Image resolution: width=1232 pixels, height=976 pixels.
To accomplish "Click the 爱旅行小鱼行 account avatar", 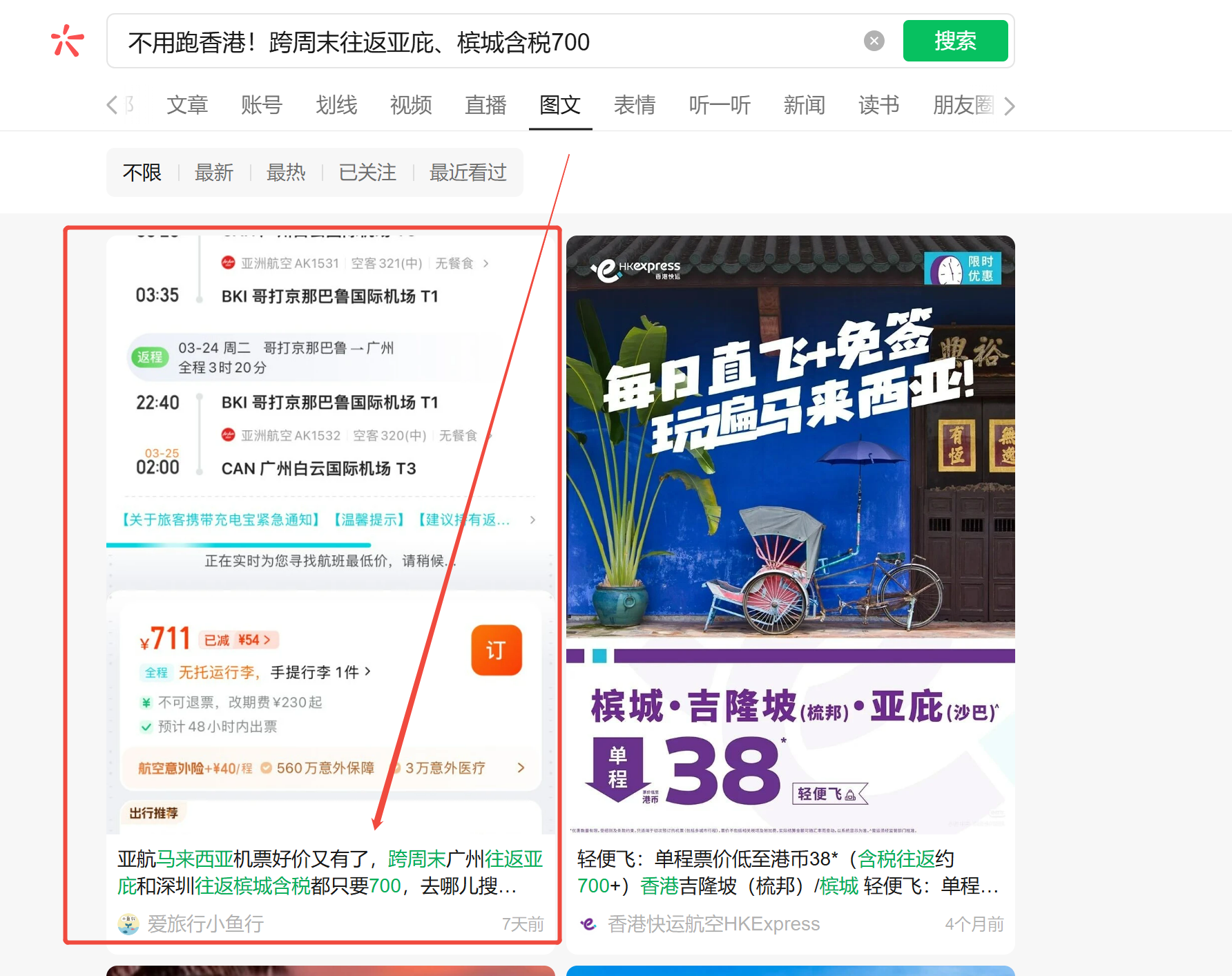I will pos(128,924).
